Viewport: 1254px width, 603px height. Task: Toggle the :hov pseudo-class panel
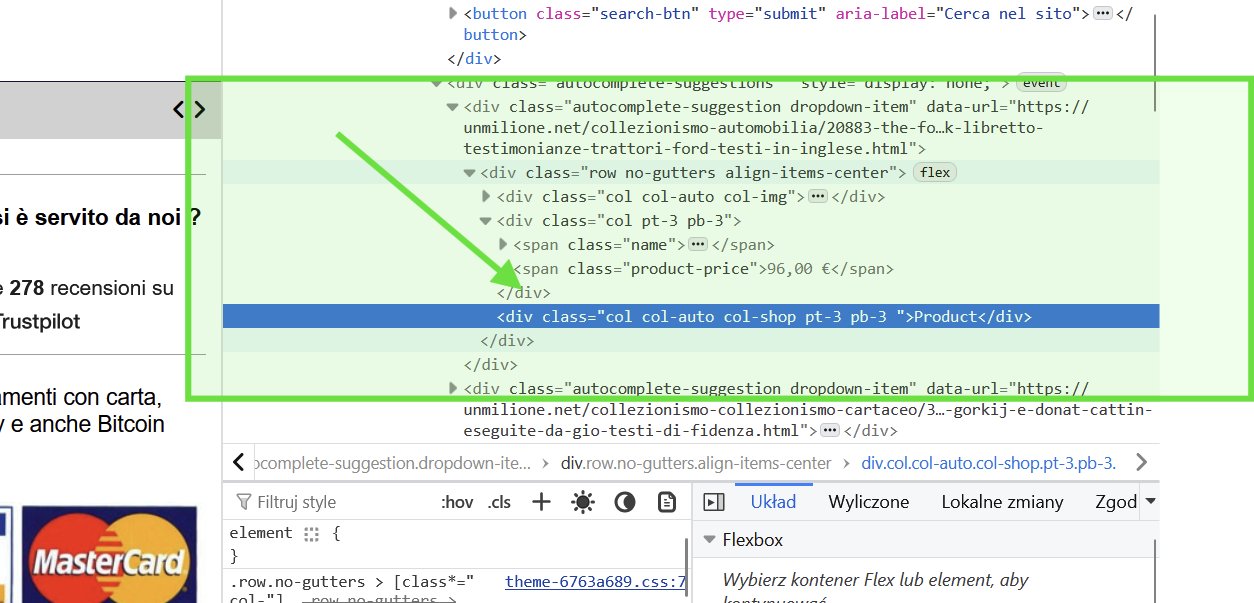(457, 502)
